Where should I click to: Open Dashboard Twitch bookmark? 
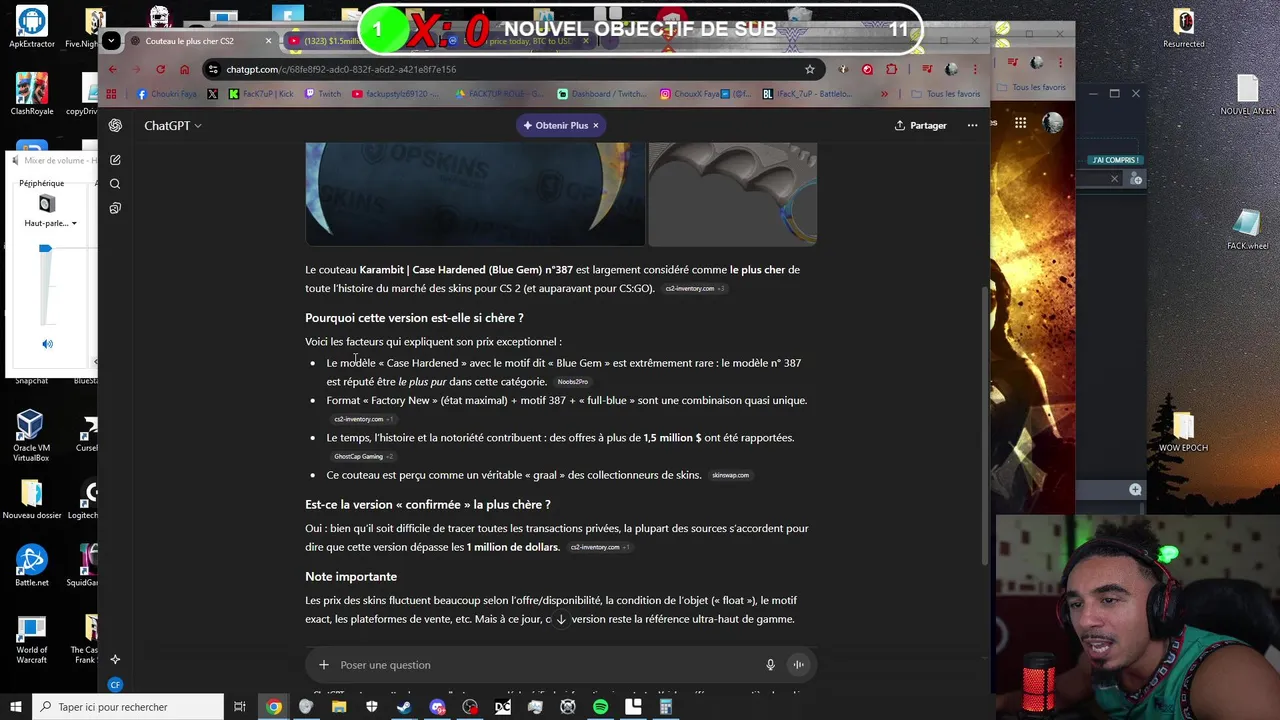pos(602,94)
